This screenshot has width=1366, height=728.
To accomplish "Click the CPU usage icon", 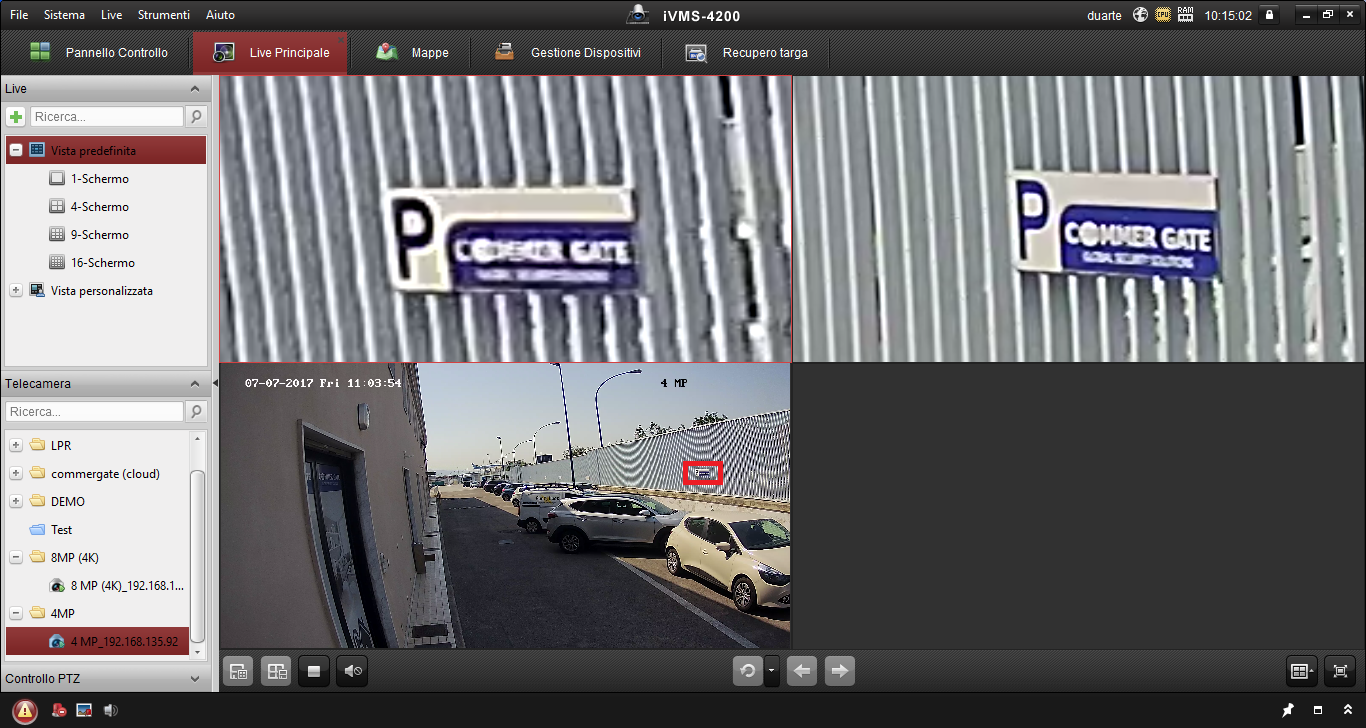I will coord(1163,15).
